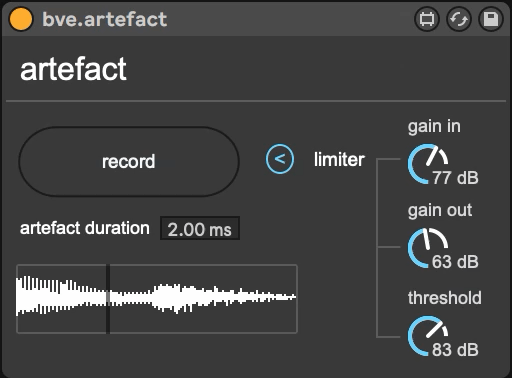Click the gain in knob
Screen dimensions: 512x378
[428, 163]
